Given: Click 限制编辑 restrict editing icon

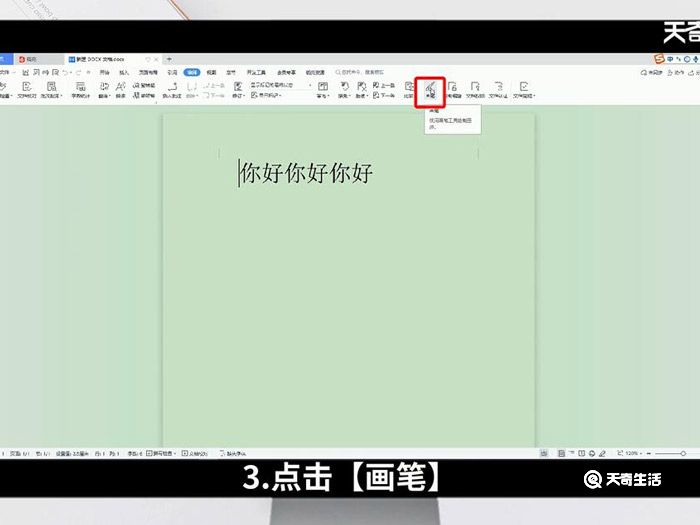Looking at the screenshot, I should pyautogui.click(x=453, y=89).
